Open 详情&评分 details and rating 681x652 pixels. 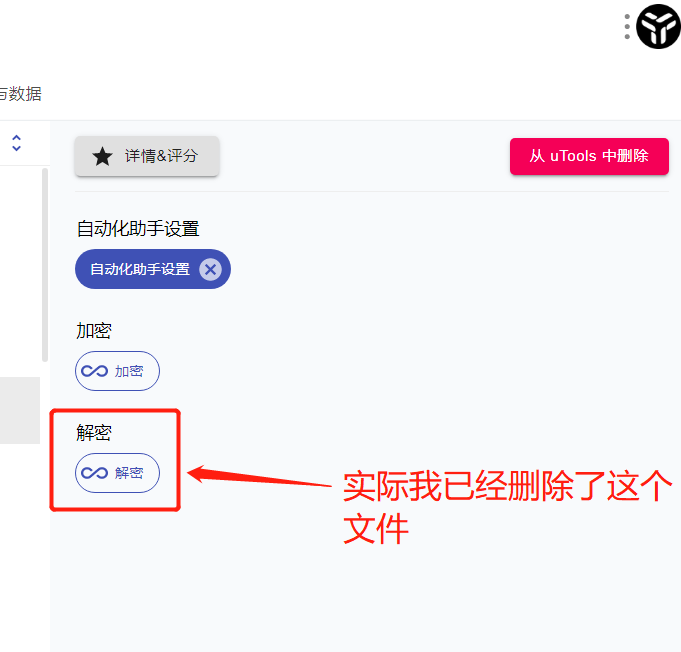click(x=147, y=156)
